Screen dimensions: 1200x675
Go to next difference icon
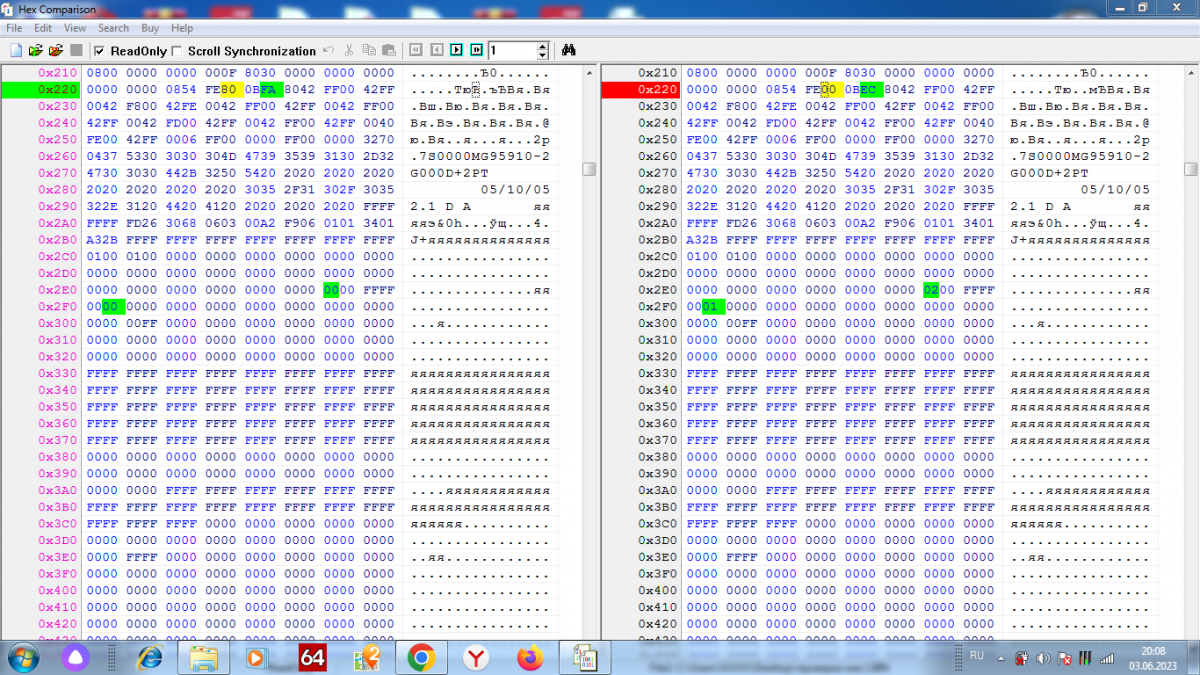tap(457, 50)
